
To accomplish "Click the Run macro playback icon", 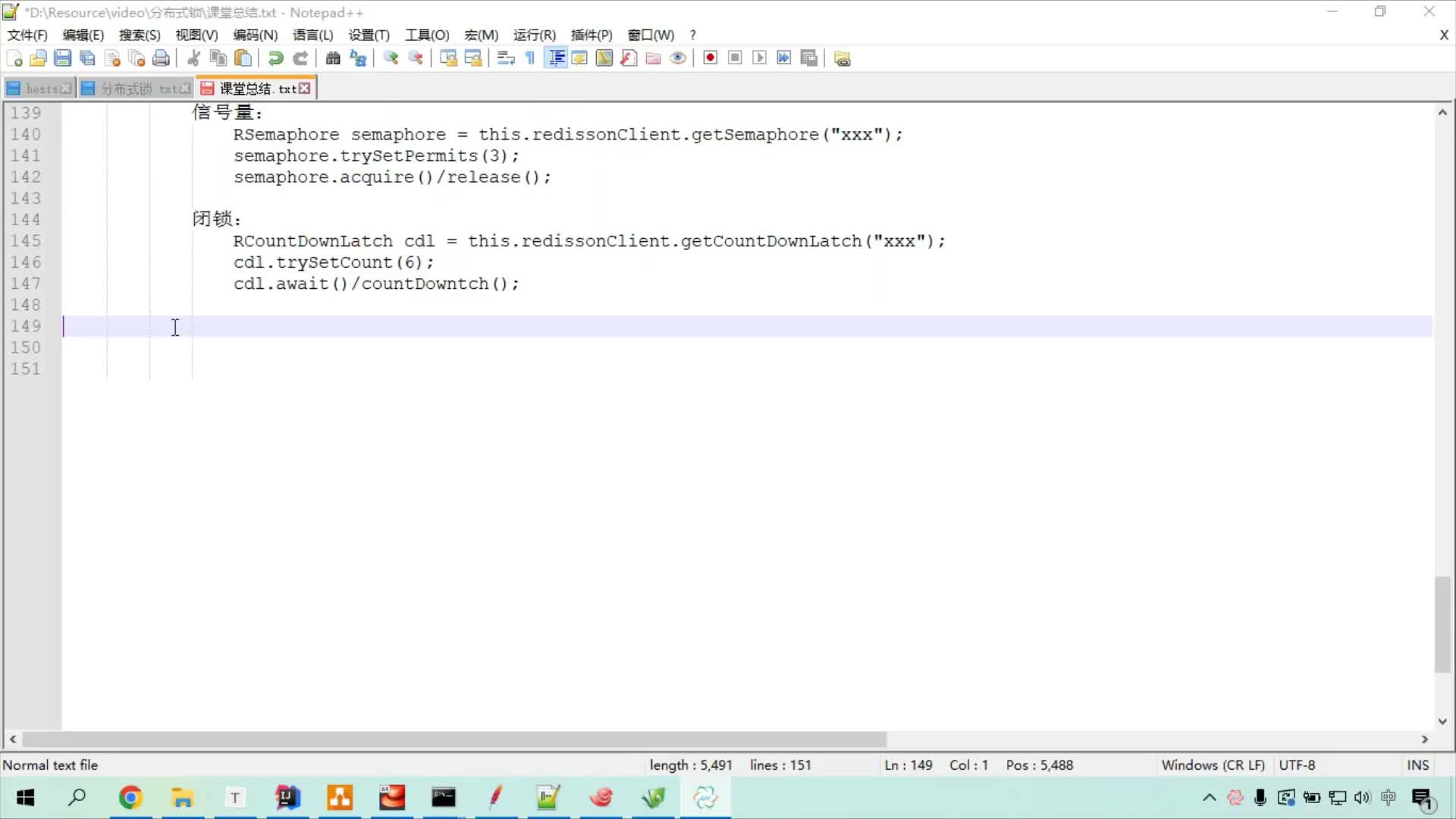I will (758, 58).
